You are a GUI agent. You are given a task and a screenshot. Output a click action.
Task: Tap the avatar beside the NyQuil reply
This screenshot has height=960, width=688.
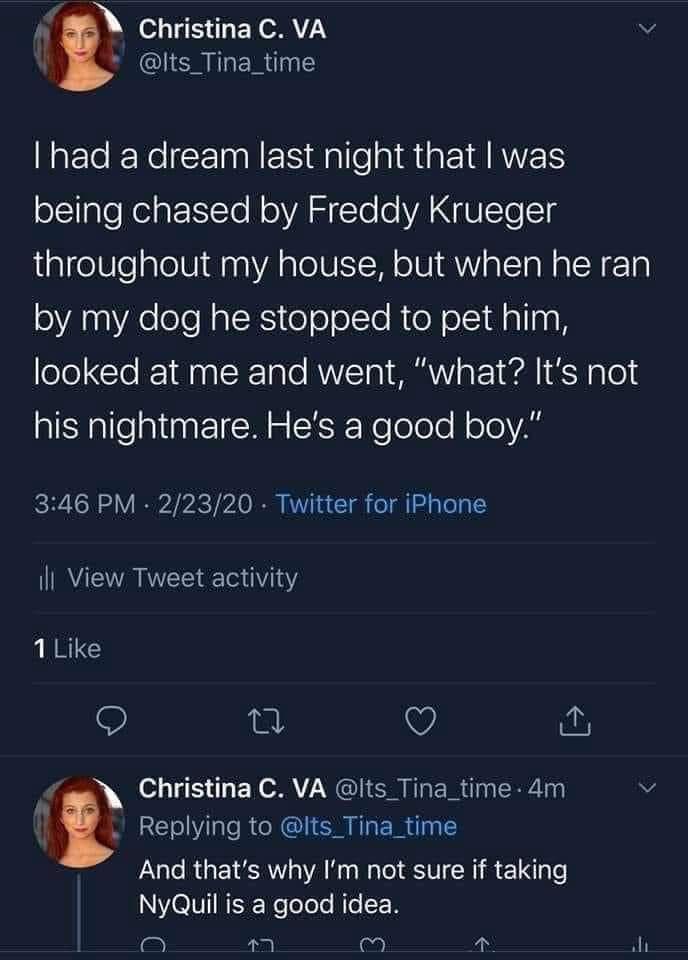click(78, 822)
